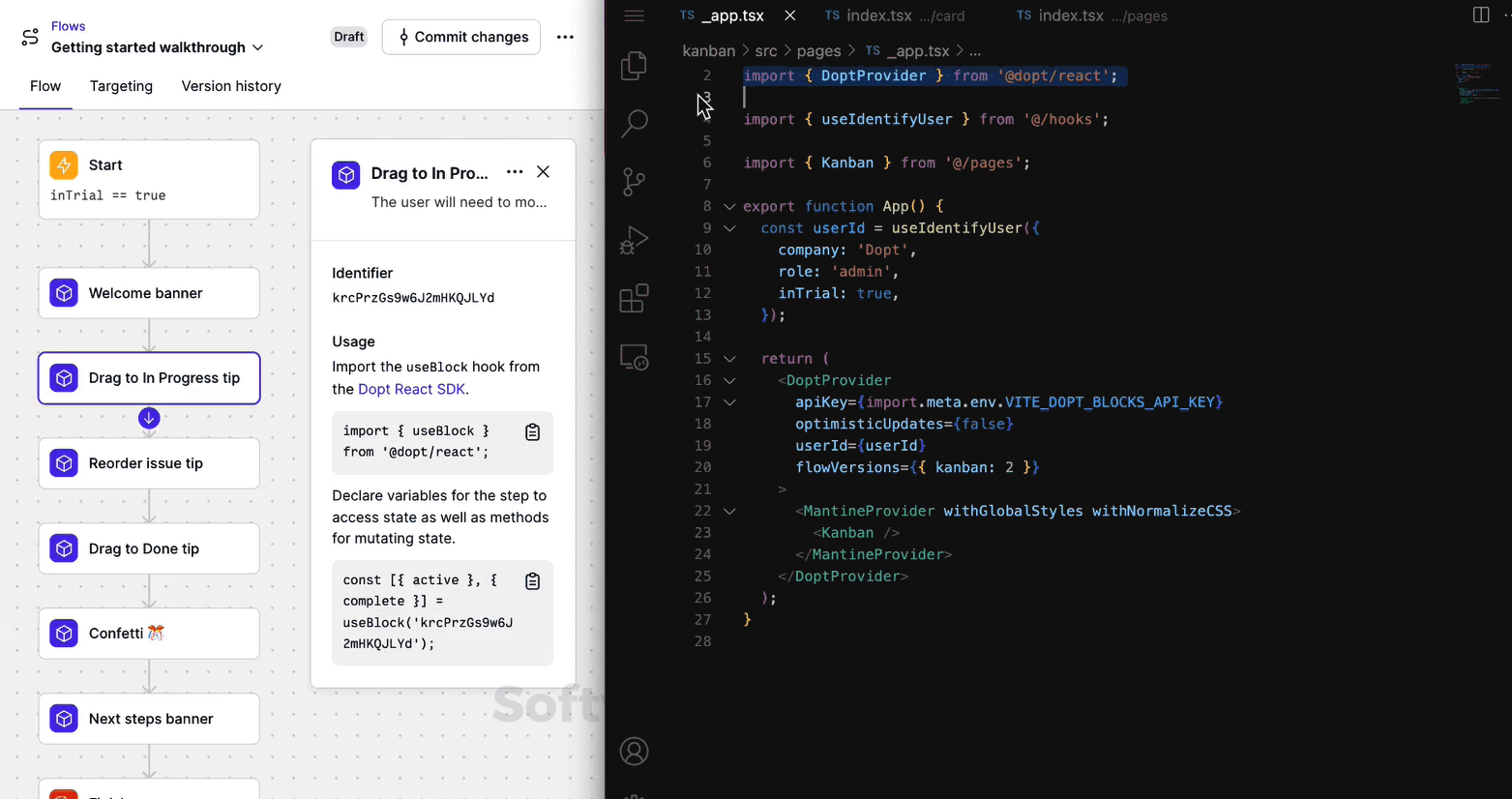Collapse the return statement fold arrow
Viewport: 1512px width, 799px height.
pos(729,359)
